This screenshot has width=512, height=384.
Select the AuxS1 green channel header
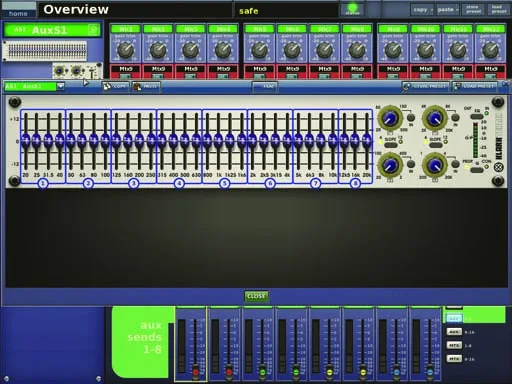pyautogui.click(x=52, y=30)
